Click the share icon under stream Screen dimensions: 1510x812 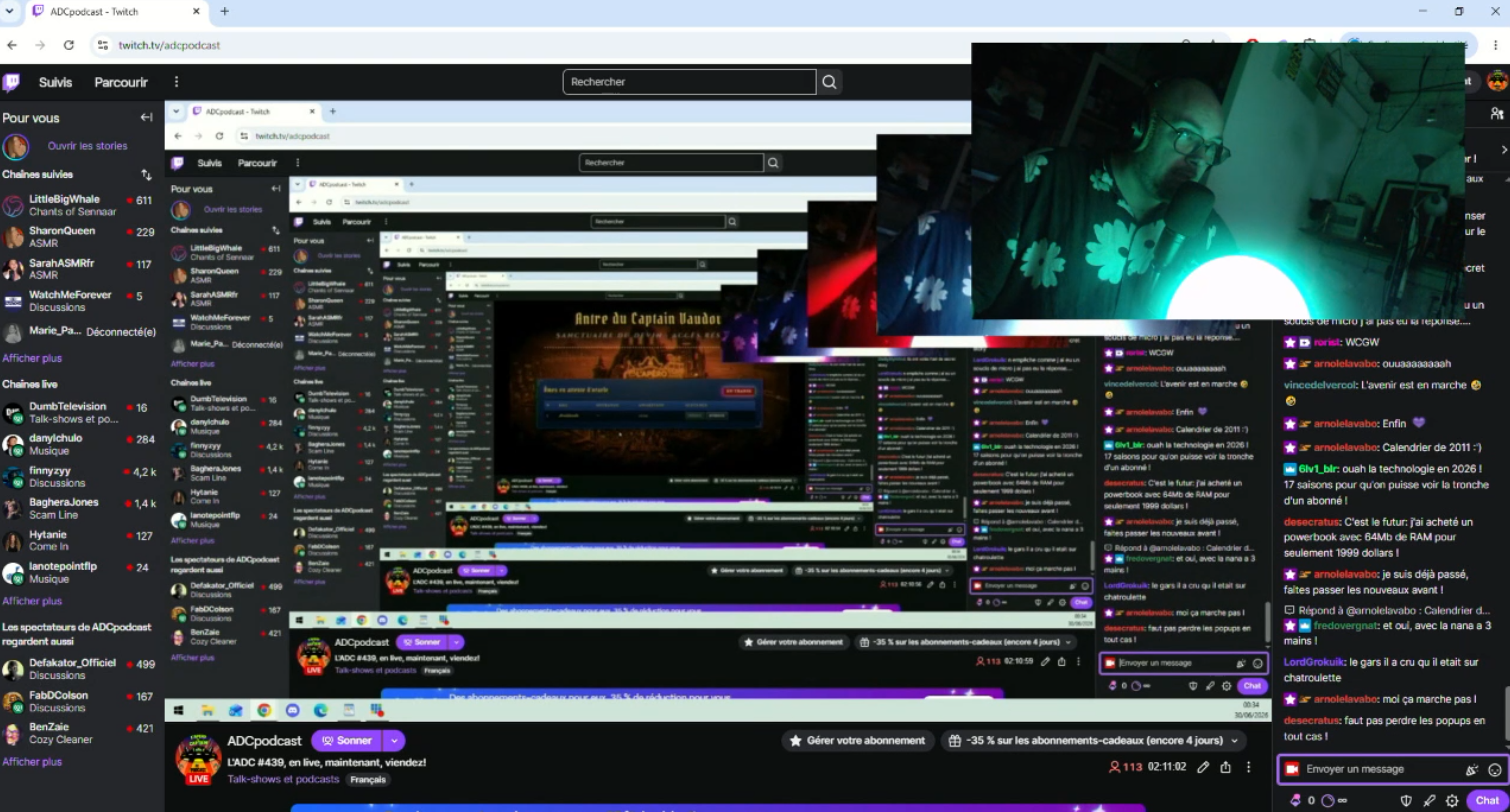tap(1226, 767)
